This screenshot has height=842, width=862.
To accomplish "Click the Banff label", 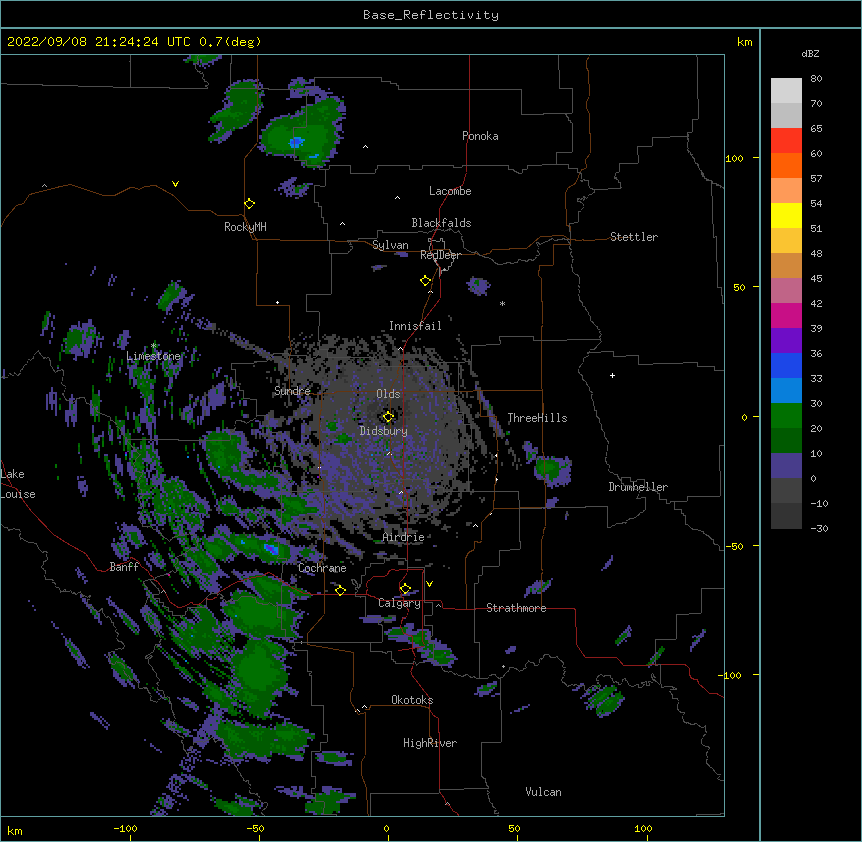I will pyautogui.click(x=124, y=567).
